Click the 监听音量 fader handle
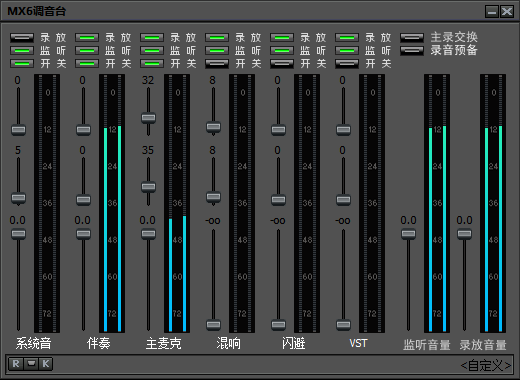Image resolution: width=520 pixels, height=380 pixels. [x=408, y=234]
